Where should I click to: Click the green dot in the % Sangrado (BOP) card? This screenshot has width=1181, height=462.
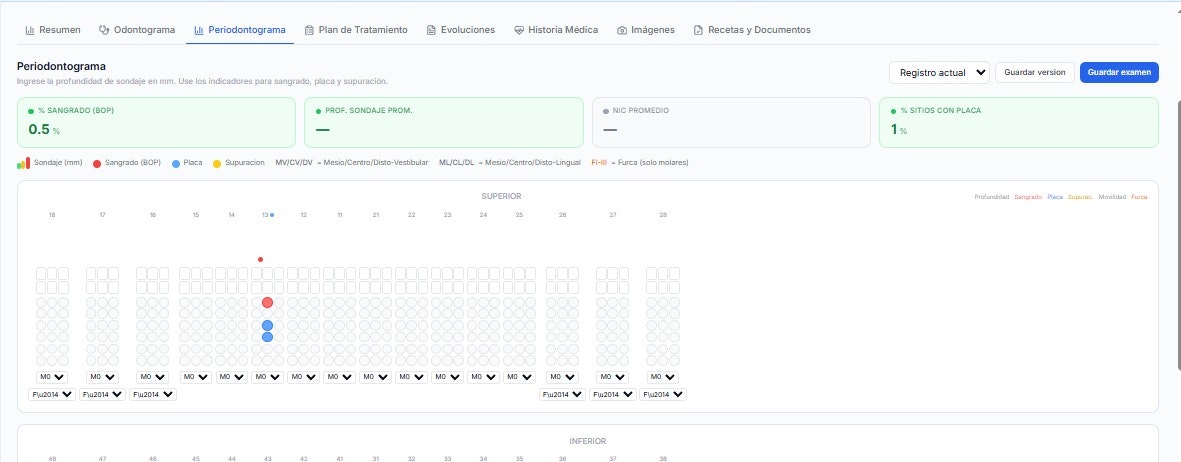click(31, 111)
